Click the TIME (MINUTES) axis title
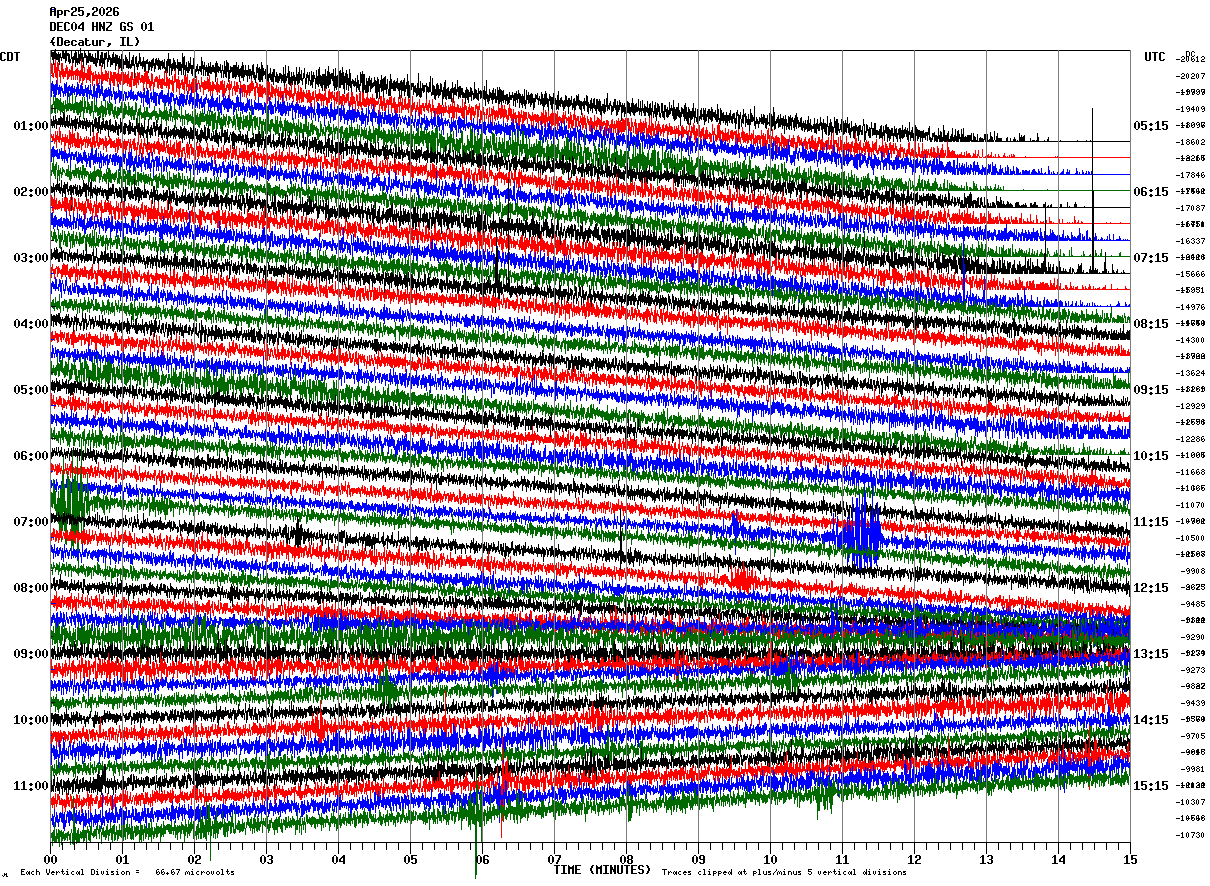Viewport: 1210px width, 886px height. pyautogui.click(x=602, y=870)
